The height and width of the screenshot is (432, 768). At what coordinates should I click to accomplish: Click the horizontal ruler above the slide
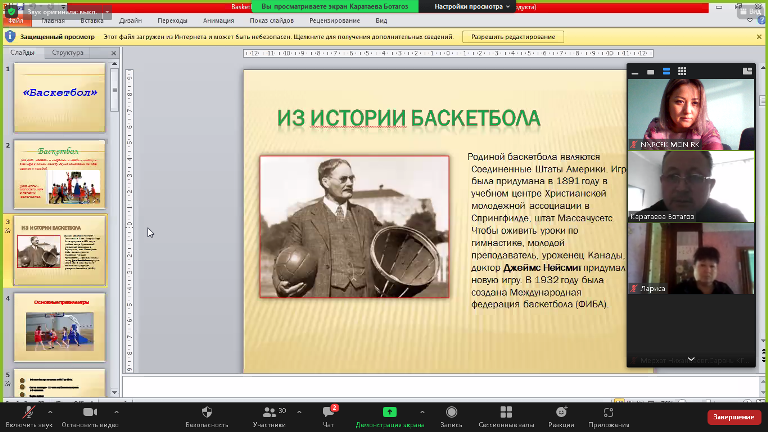pos(448,53)
